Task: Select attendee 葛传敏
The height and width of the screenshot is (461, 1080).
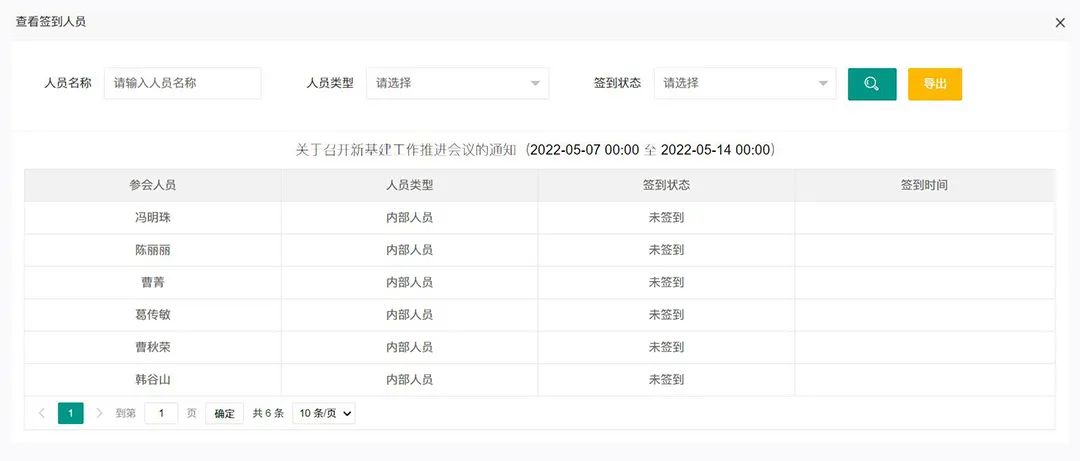Action: 152,315
